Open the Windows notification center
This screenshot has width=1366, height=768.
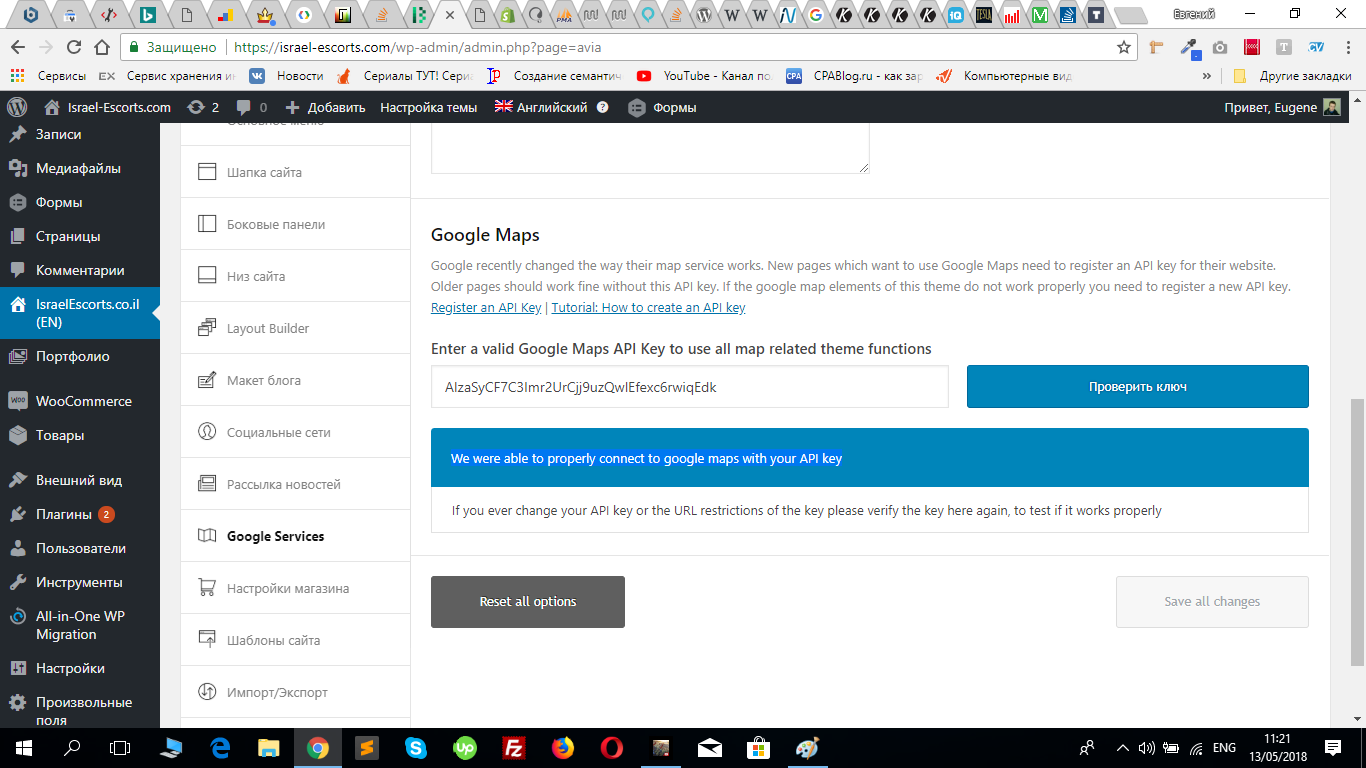coord(1333,747)
